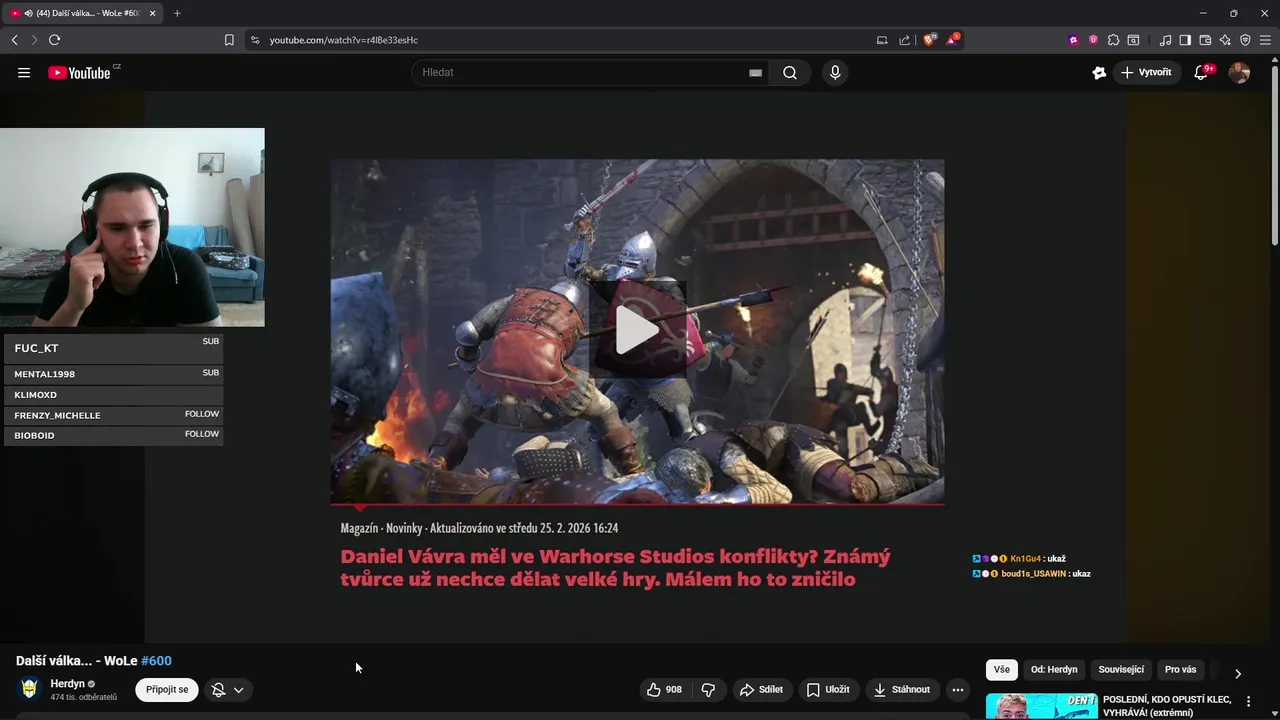Open the YouTube hamburger guide menu

coord(24,72)
